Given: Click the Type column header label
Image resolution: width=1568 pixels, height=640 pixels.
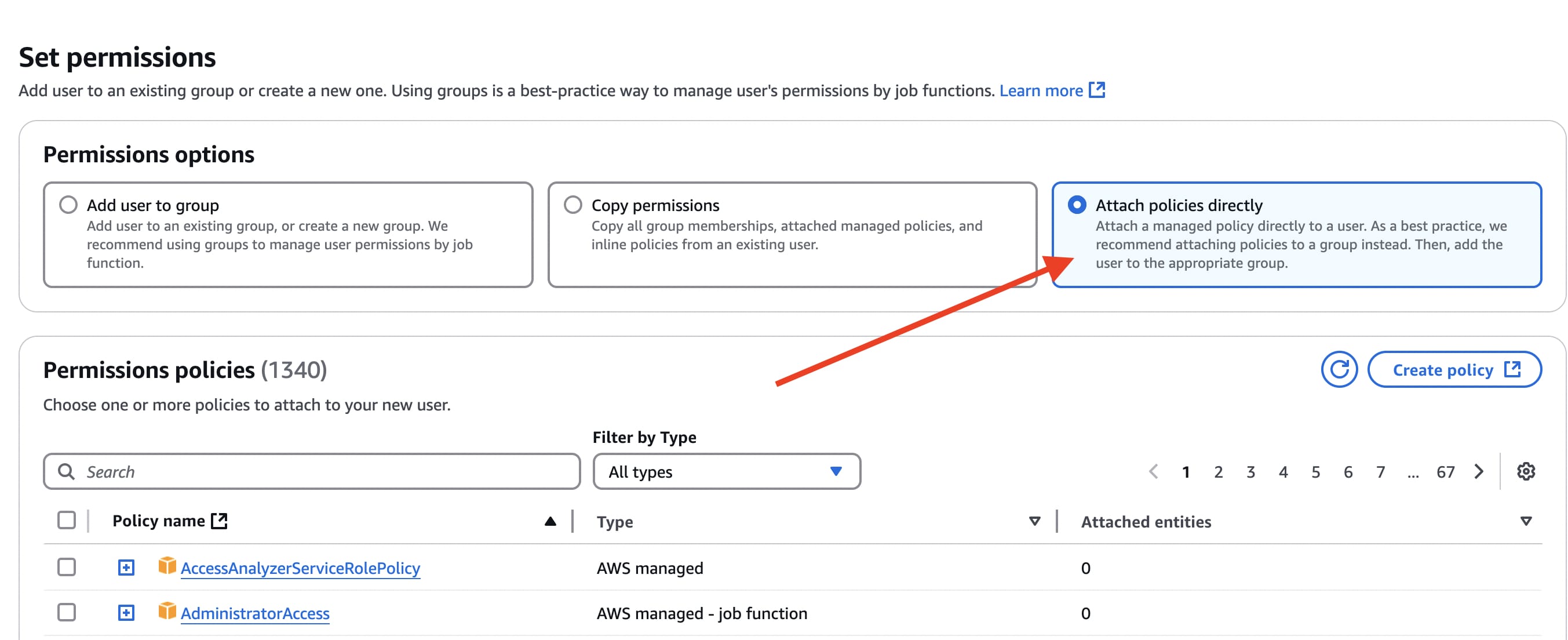Looking at the screenshot, I should [615, 522].
